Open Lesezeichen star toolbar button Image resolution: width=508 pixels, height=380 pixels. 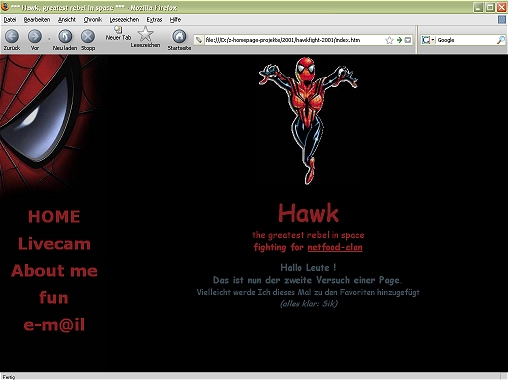point(145,37)
